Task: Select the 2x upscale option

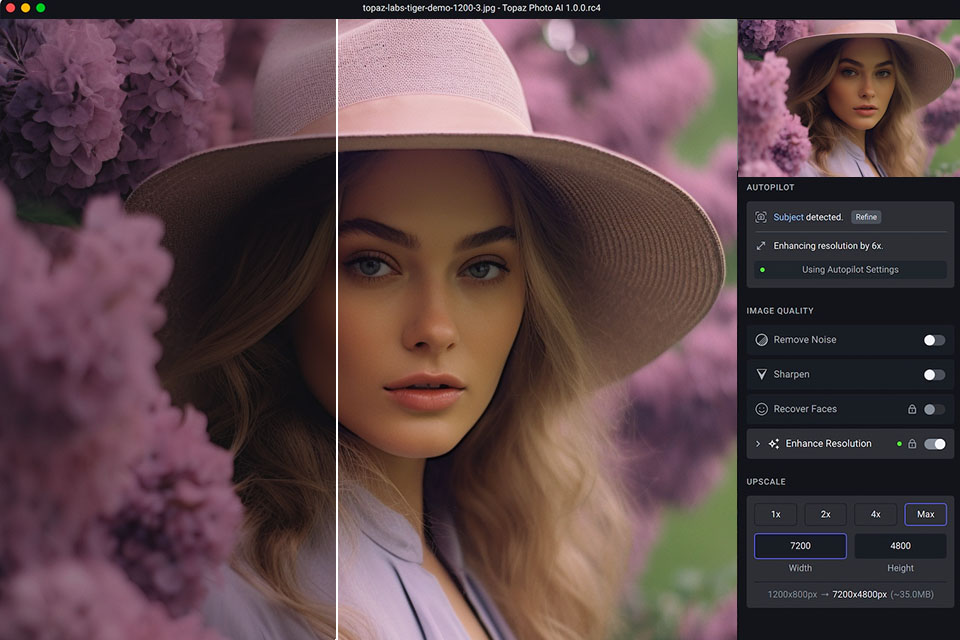Action: click(x=826, y=514)
